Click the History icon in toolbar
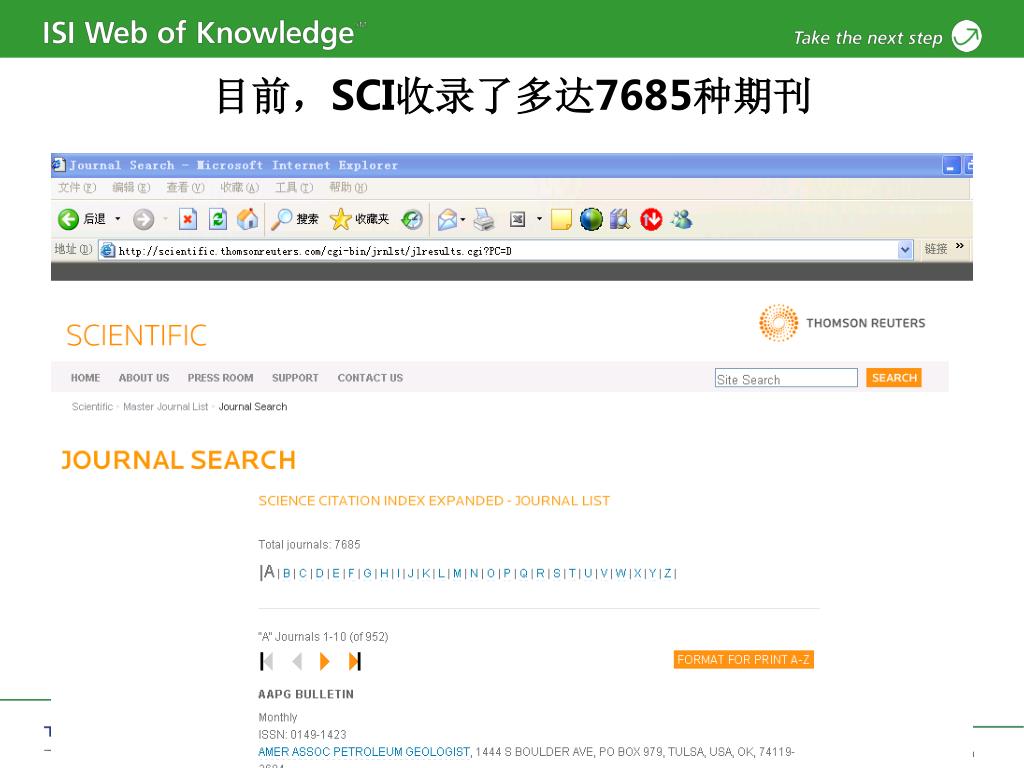 (x=412, y=219)
